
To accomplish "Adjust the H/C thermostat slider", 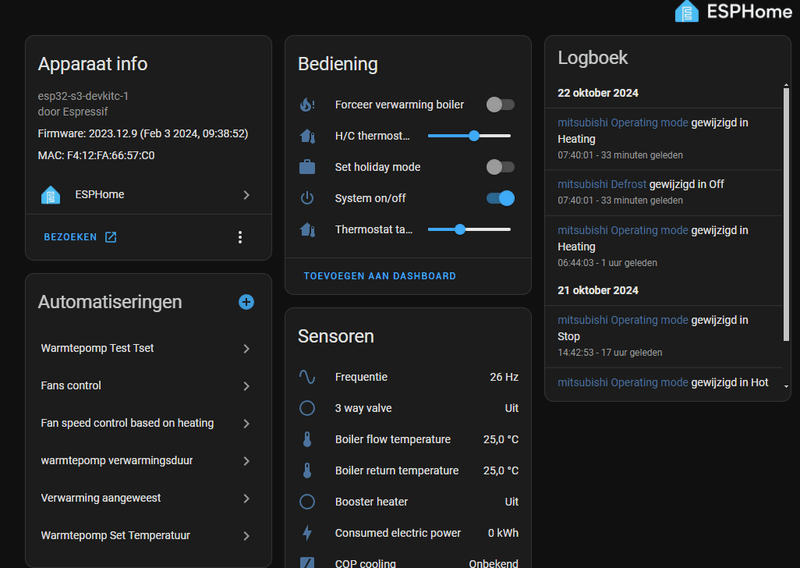I will 474,136.
